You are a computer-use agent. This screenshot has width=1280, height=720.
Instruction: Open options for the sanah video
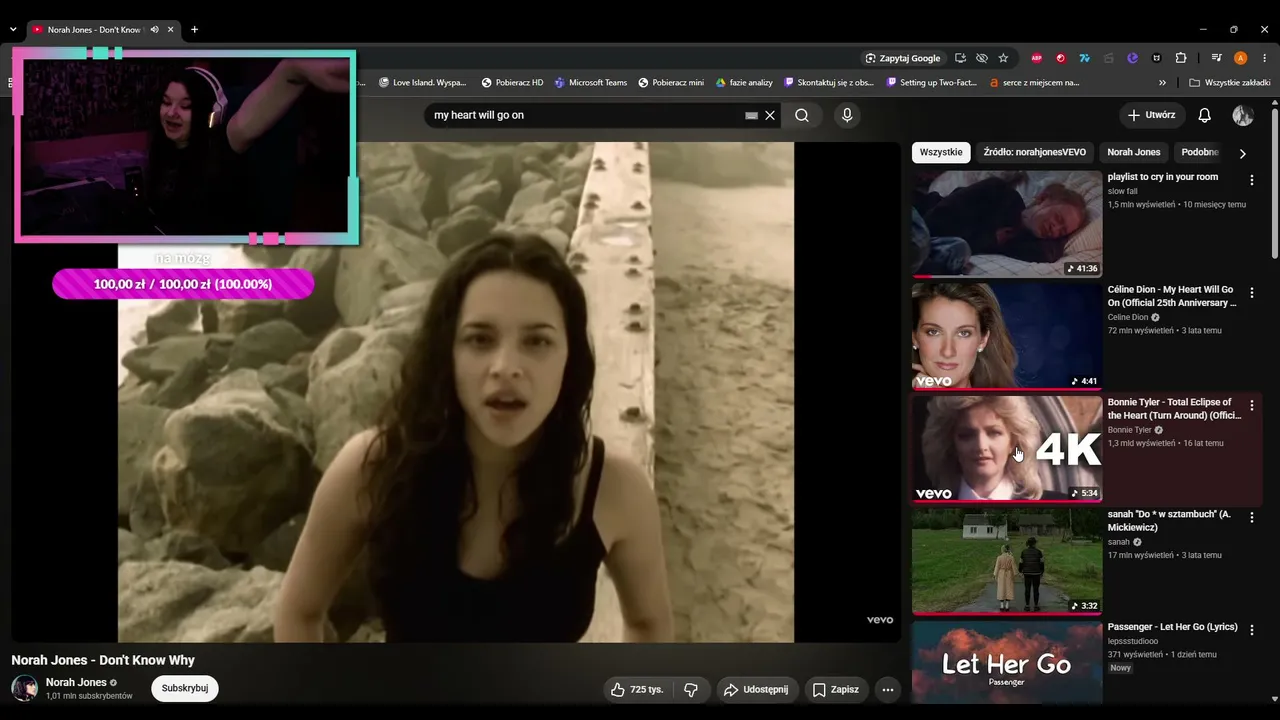[x=1252, y=518]
